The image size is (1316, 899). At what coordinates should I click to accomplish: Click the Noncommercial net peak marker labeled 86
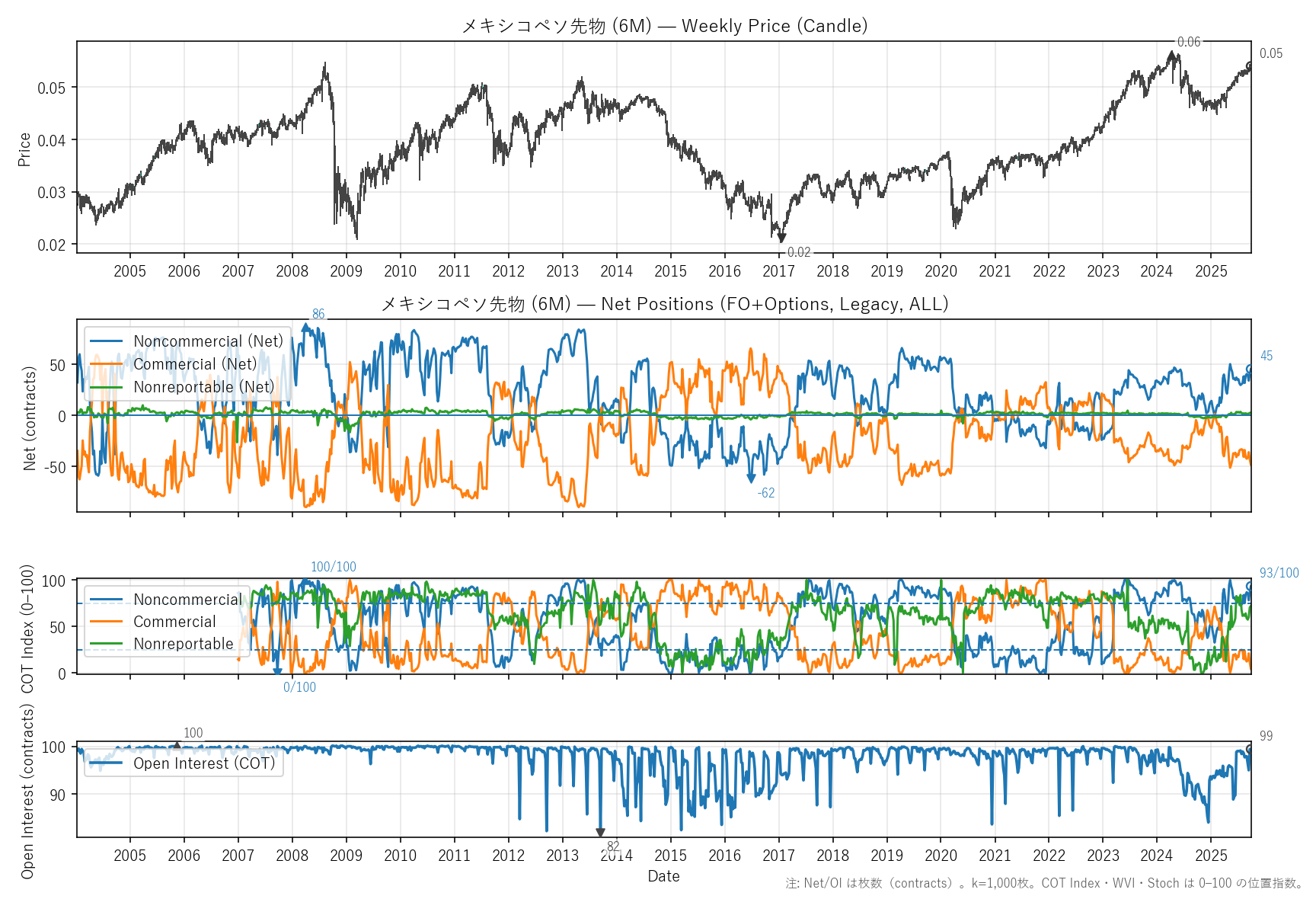[x=306, y=327]
